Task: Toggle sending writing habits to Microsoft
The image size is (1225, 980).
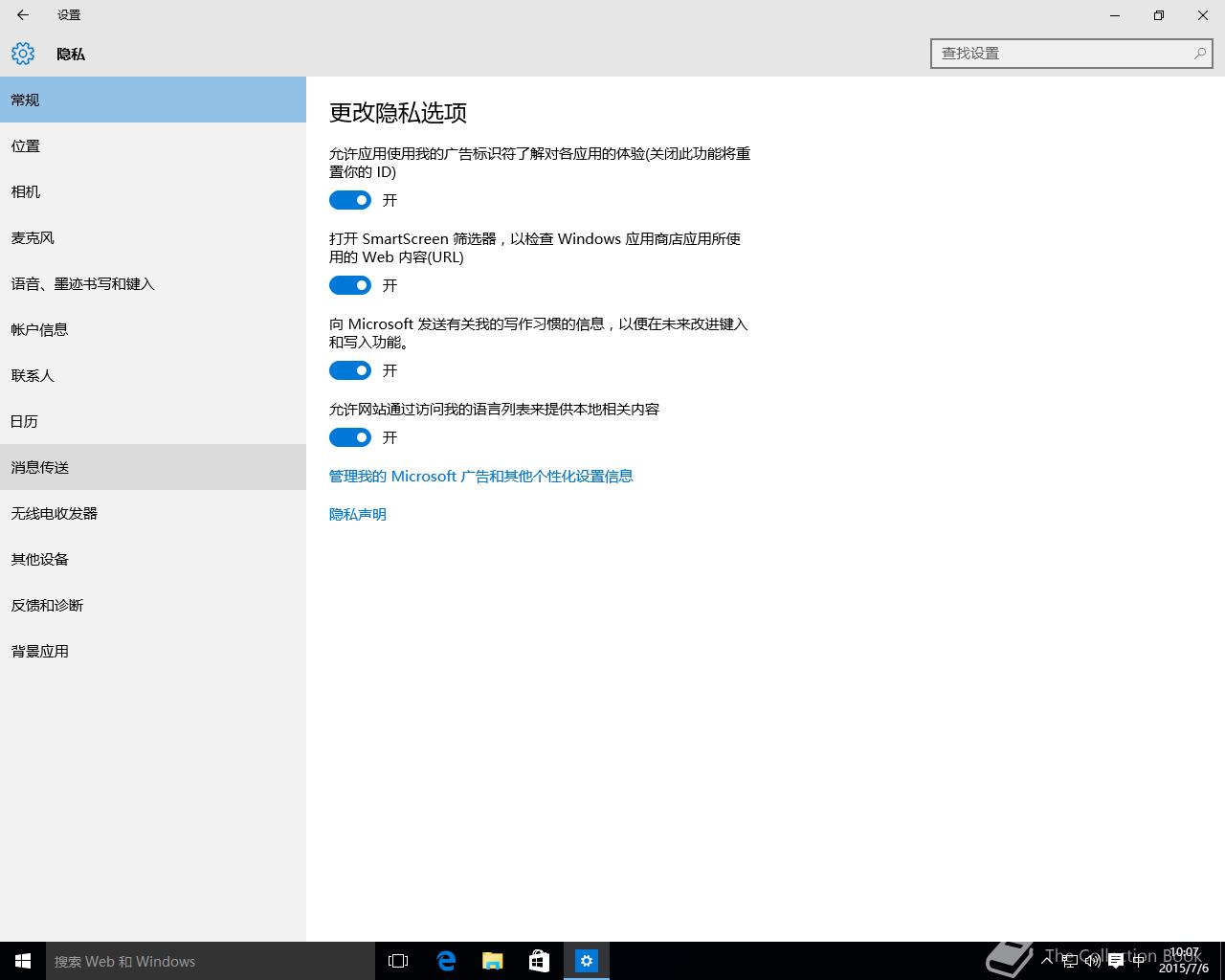Action: (350, 370)
